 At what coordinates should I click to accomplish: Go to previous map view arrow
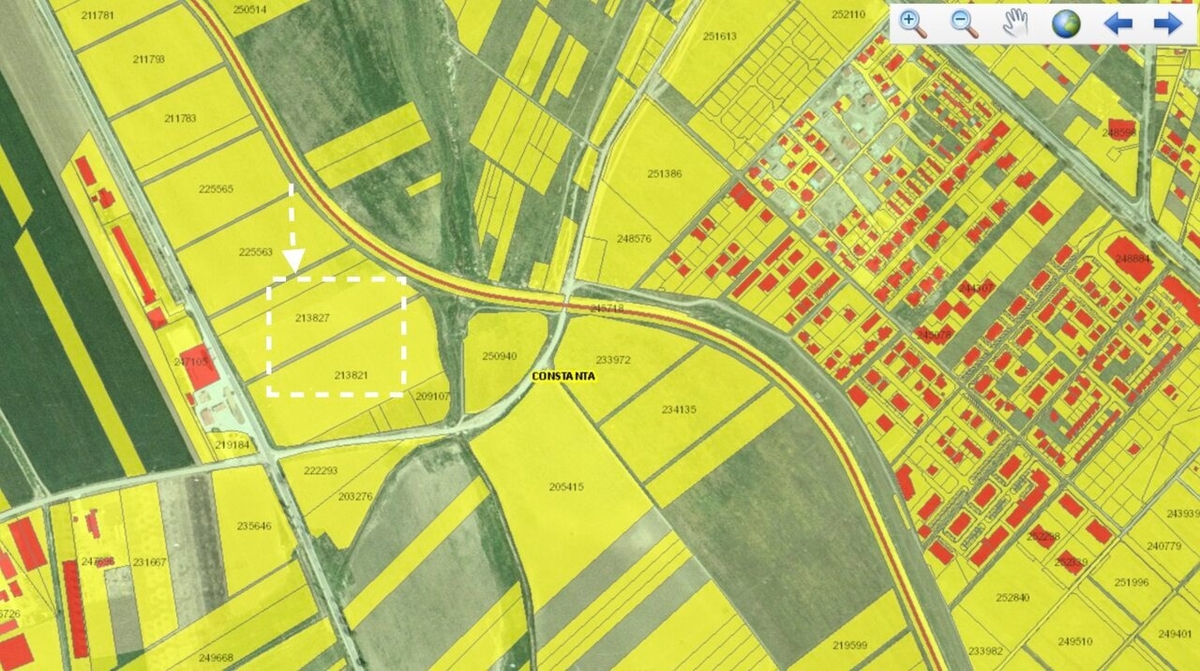1117,23
